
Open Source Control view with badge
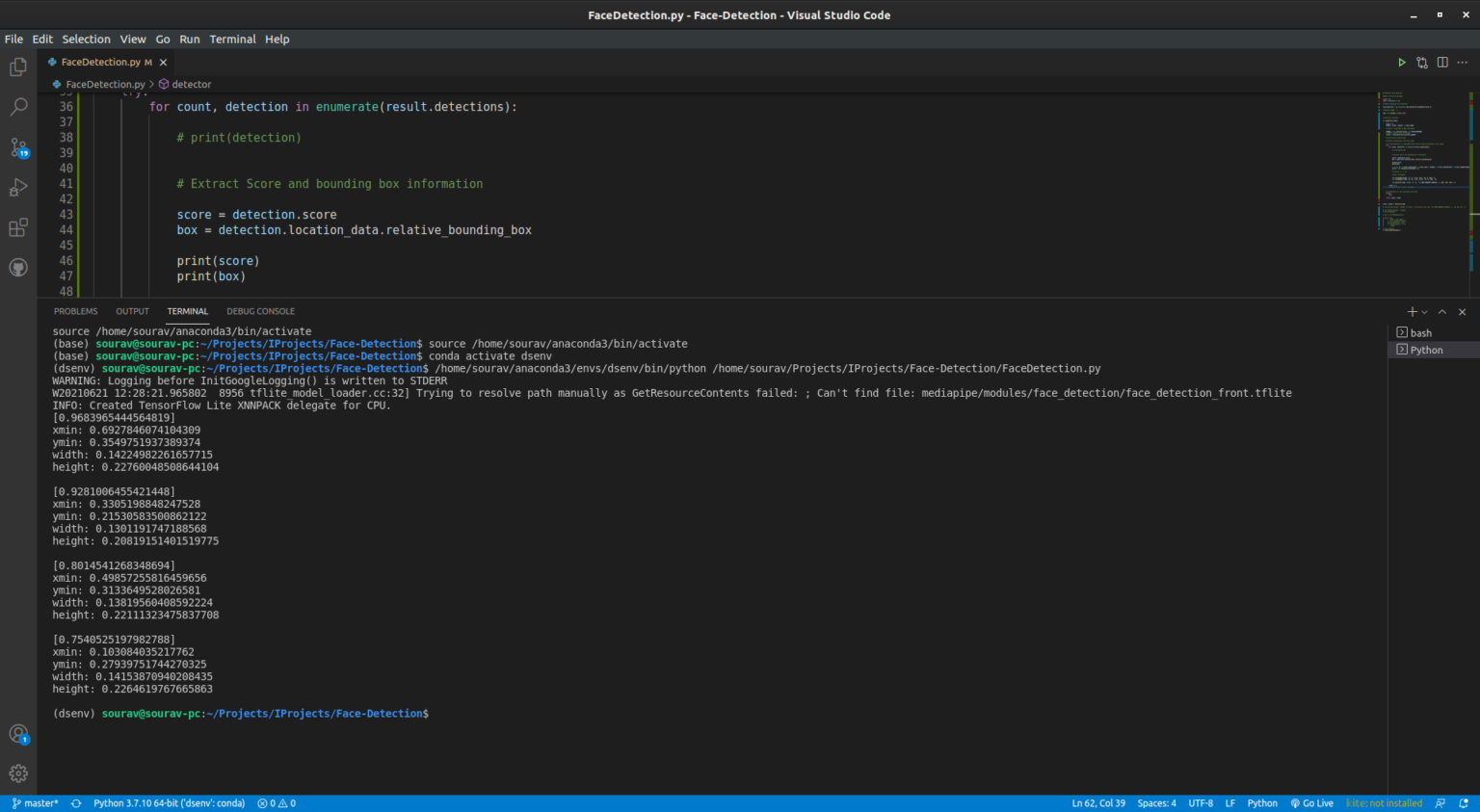(x=18, y=147)
